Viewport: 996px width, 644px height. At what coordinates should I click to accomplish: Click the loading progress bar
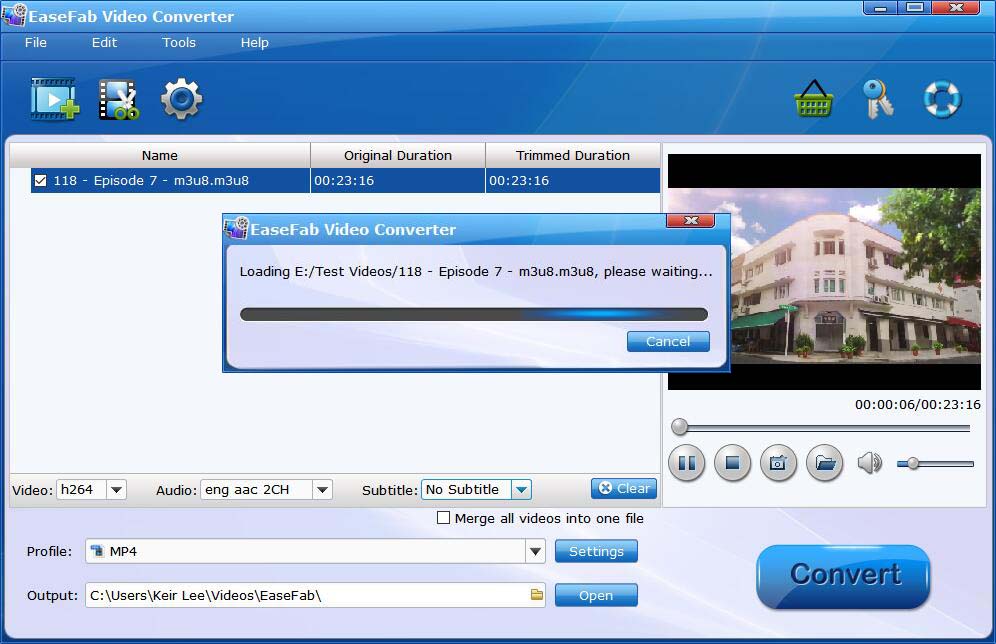(474, 314)
